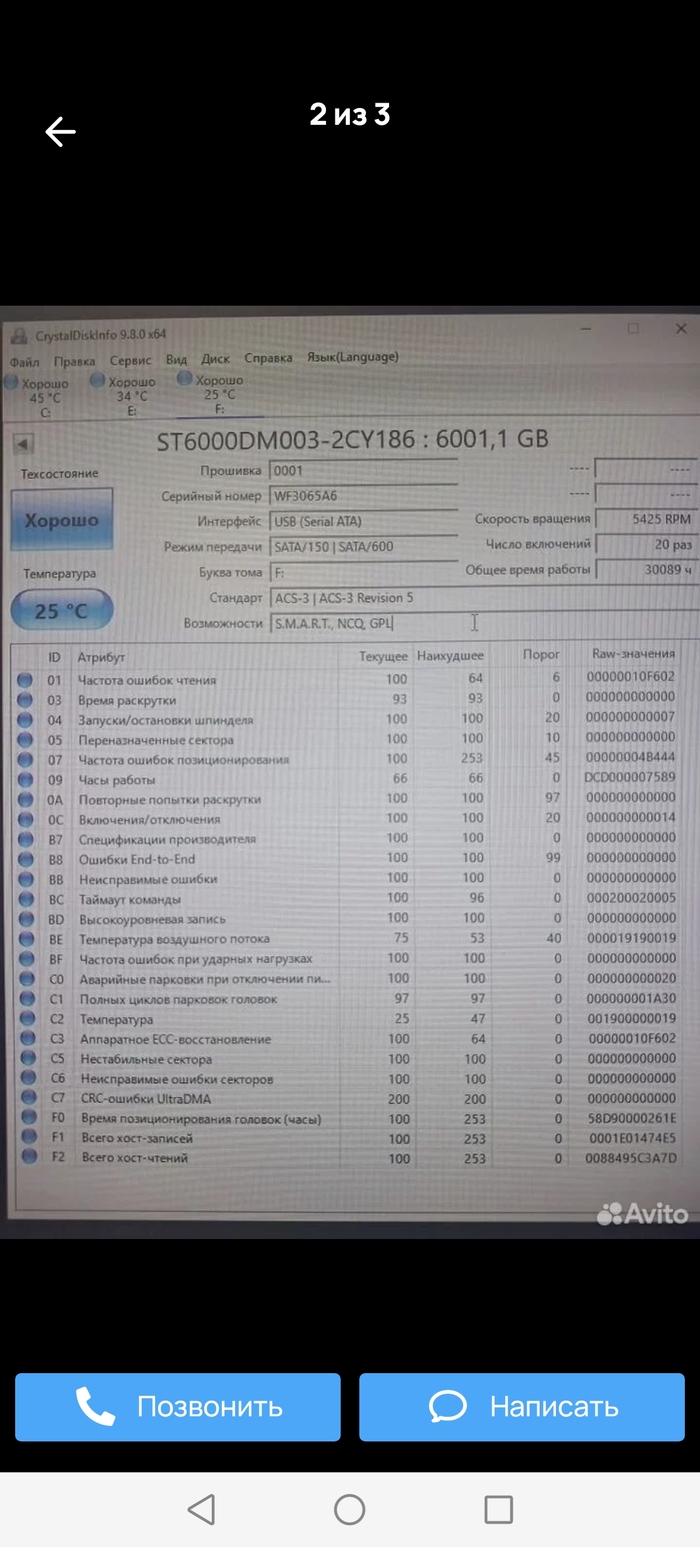The height and width of the screenshot is (1547, 700).
Task: Click status dot for Температура воздушного потока
Action: click(x=25, y=939)
